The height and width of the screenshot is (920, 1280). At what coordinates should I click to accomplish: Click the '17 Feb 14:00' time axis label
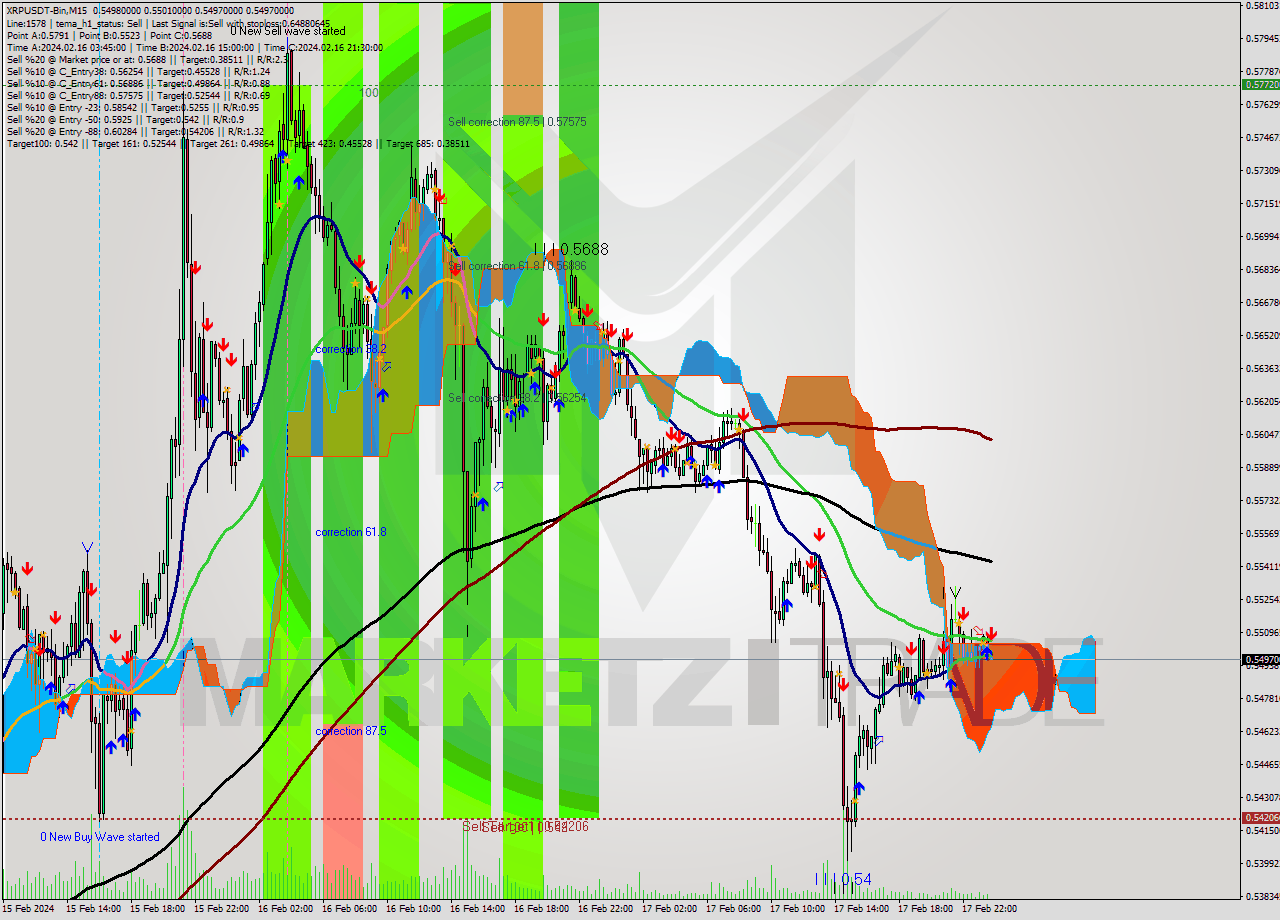pyautogui.click(x=863, y=909)
